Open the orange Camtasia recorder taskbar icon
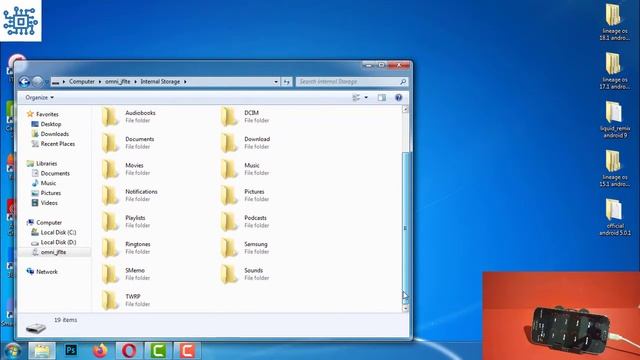The width and height of the screenshot is (640, 360). pos(187,351)
